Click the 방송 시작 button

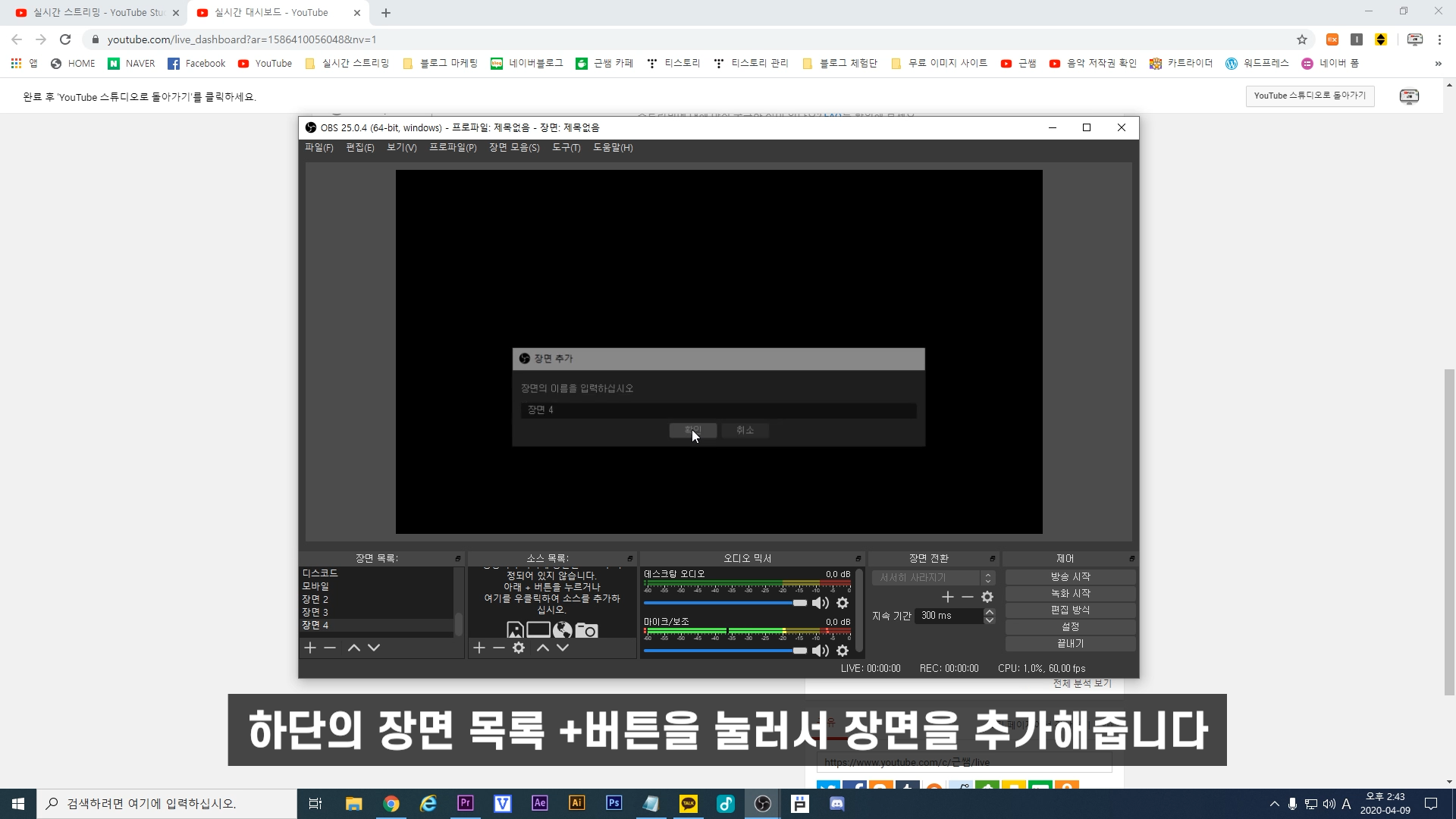point(1070,577)
